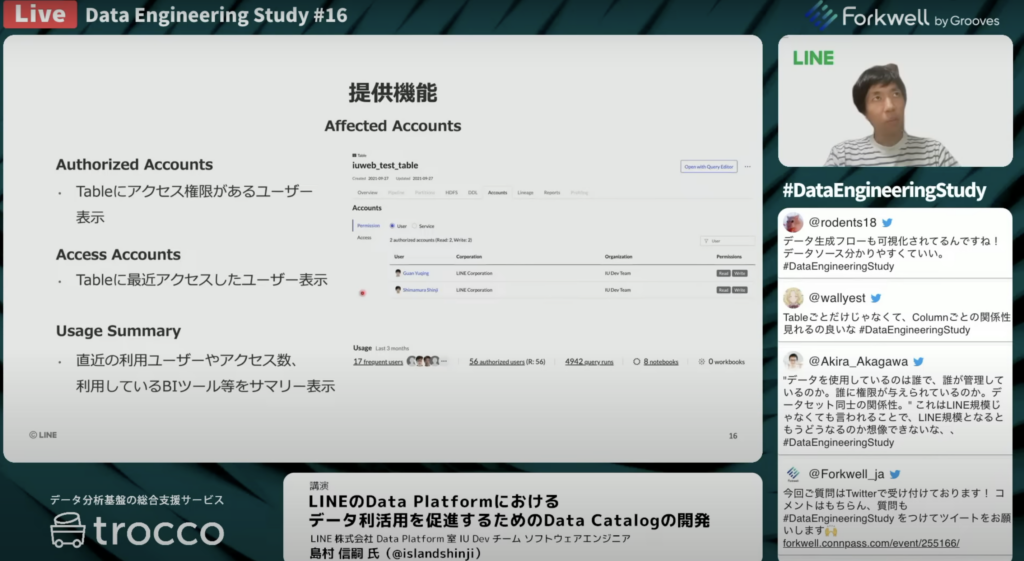Click the trocco cart logo icon

tap(68, 530)
